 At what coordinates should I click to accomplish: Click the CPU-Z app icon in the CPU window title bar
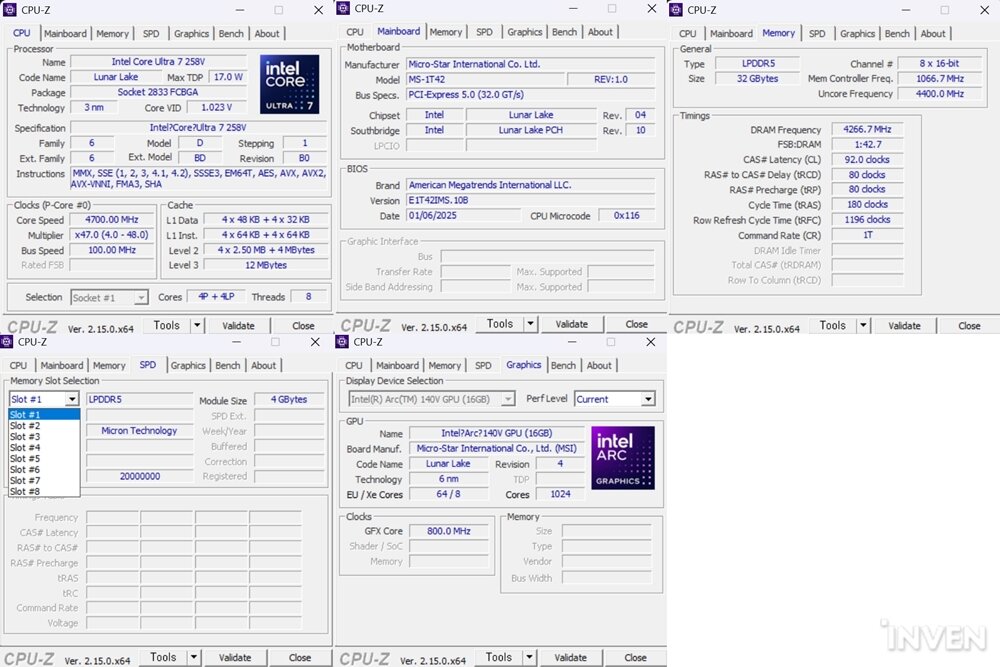[10, 10]
